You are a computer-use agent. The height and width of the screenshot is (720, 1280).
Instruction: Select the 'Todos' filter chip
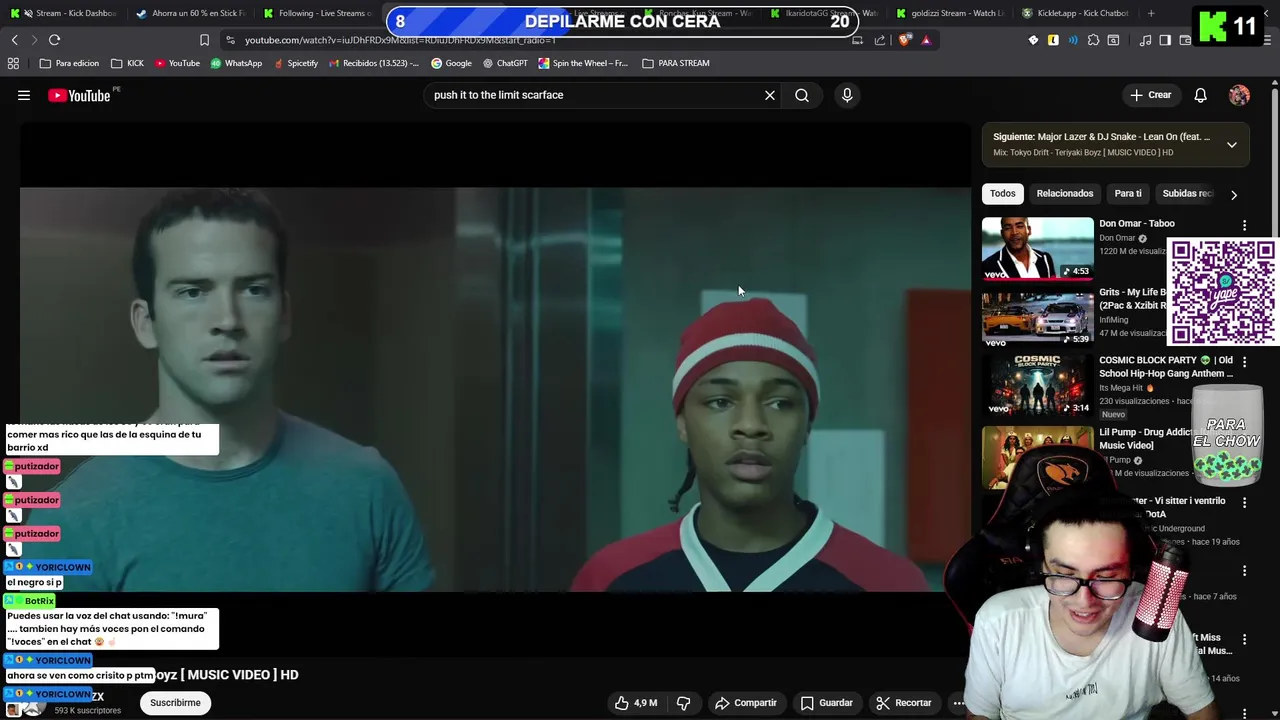coord(1002,193)
